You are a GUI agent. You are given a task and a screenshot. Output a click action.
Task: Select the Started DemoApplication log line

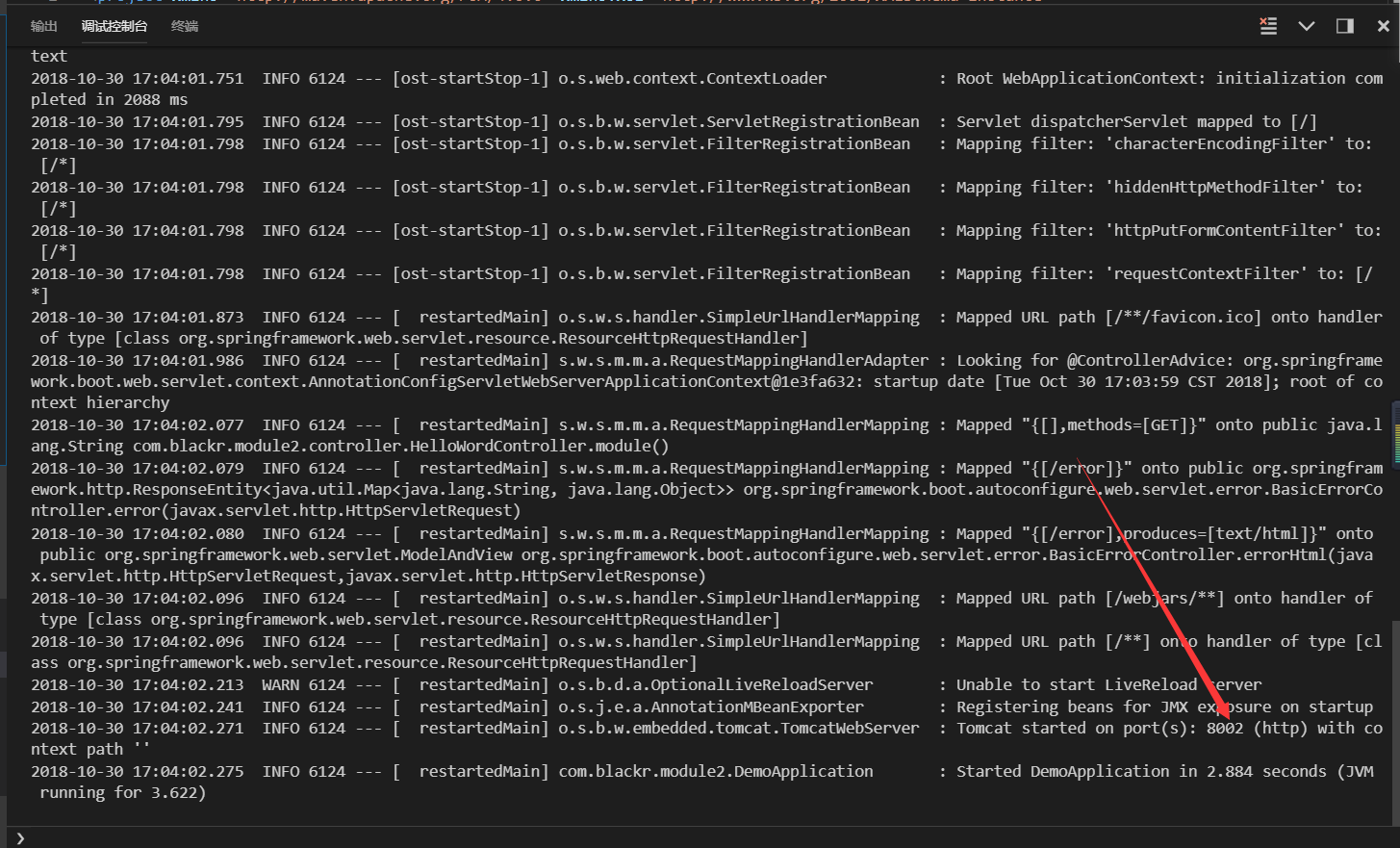click(674, 770)
